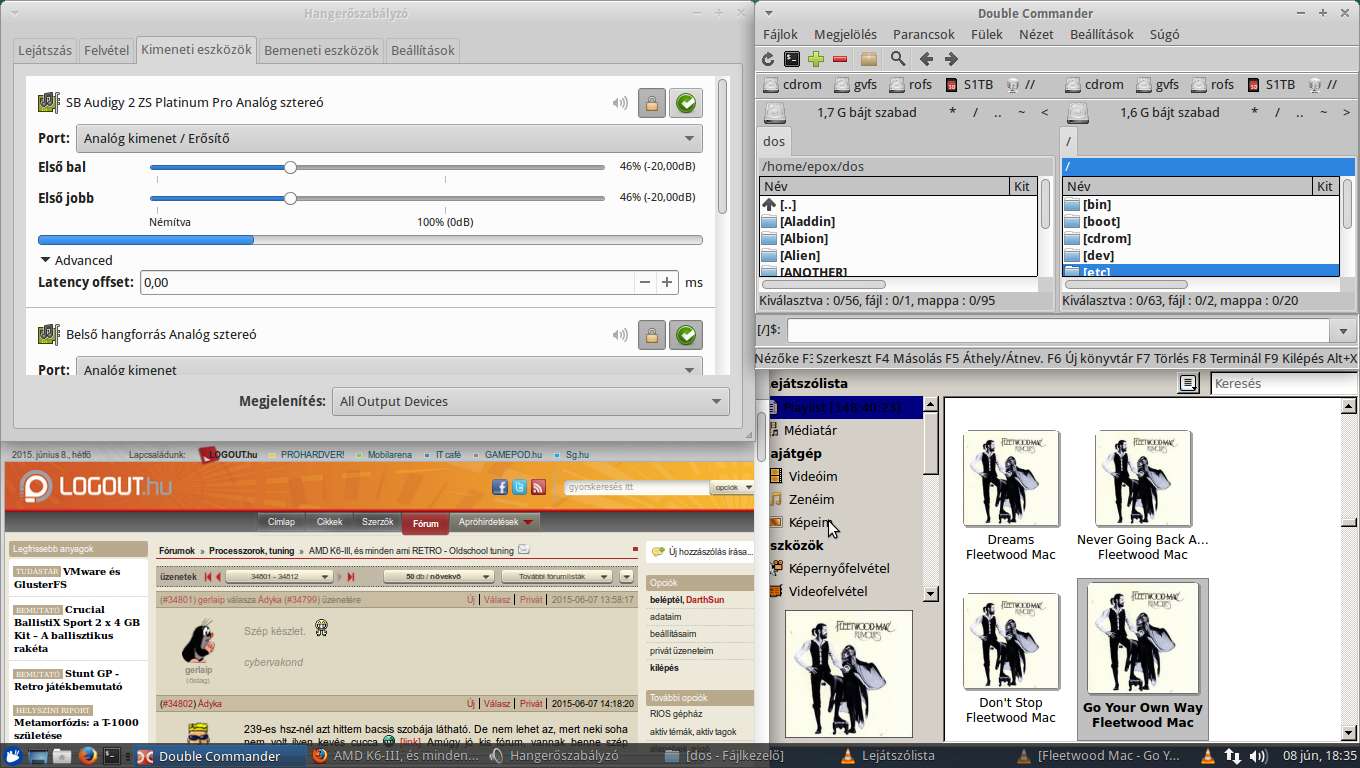The height and width of the screenshot is (768, 1360).
Task: Open the [Aladdin] folder in left panel
Action: click(x=807, y=222)
